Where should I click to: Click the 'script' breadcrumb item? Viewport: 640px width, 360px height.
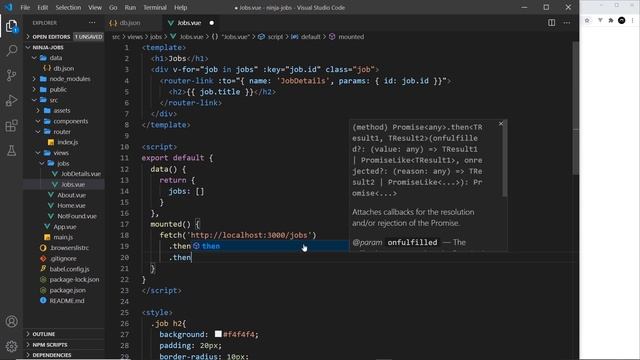[x=271, y=37]
